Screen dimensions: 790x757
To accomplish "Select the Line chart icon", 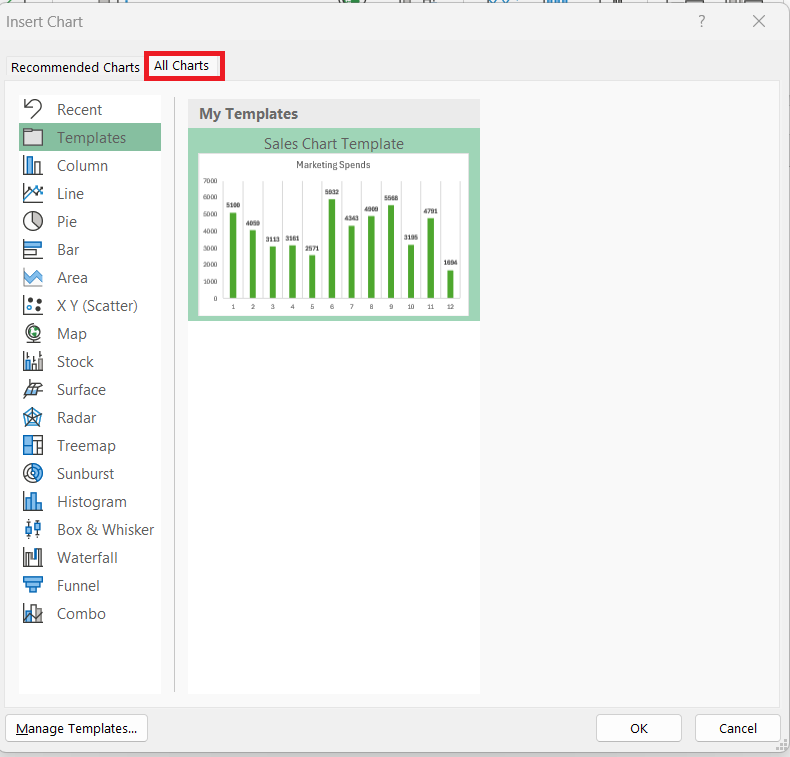I will point(33,193).
